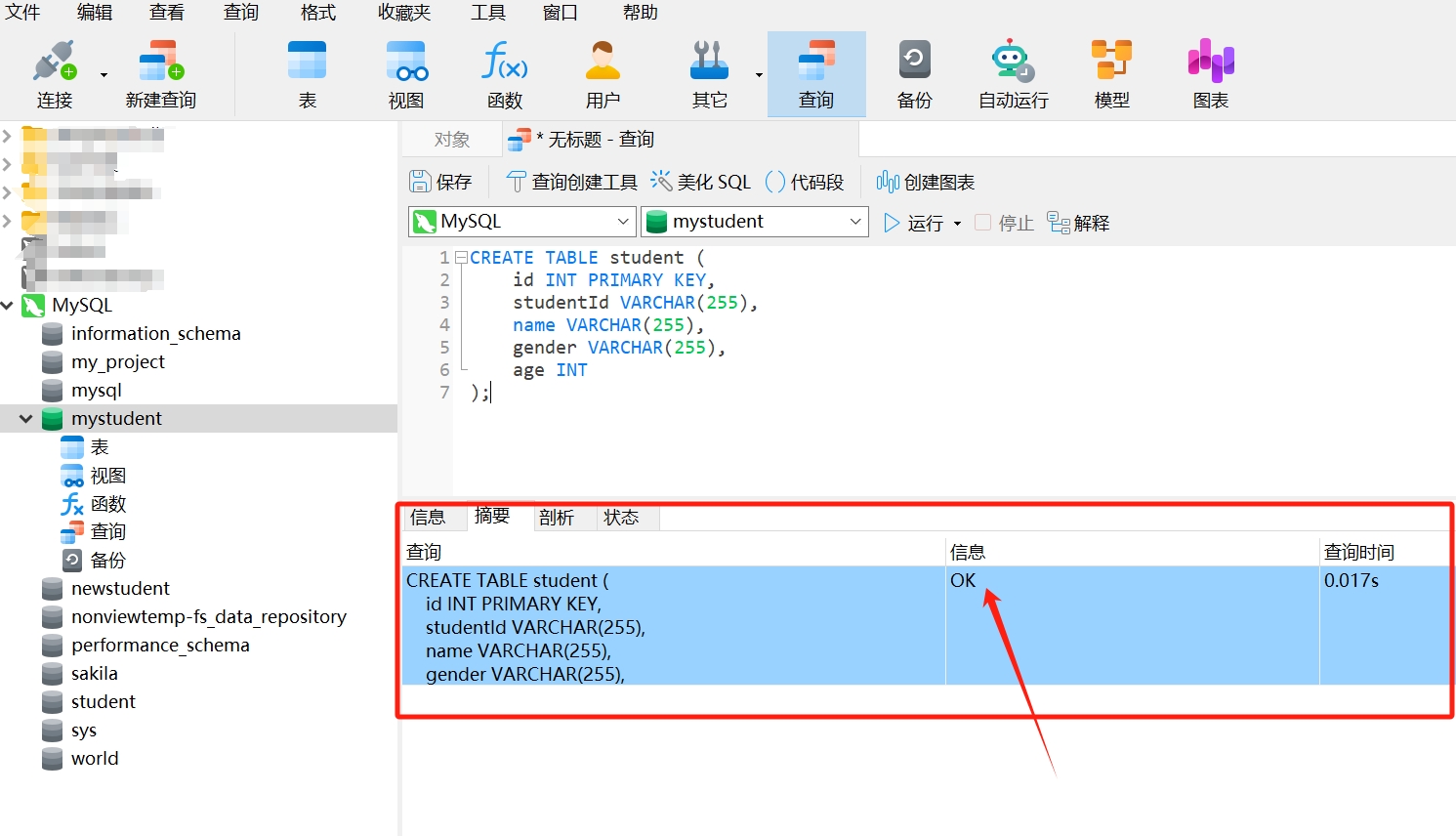The image size is (1456, 836).
Task: Collapse the code fold marker on line 1
Action: coord(461,258)
